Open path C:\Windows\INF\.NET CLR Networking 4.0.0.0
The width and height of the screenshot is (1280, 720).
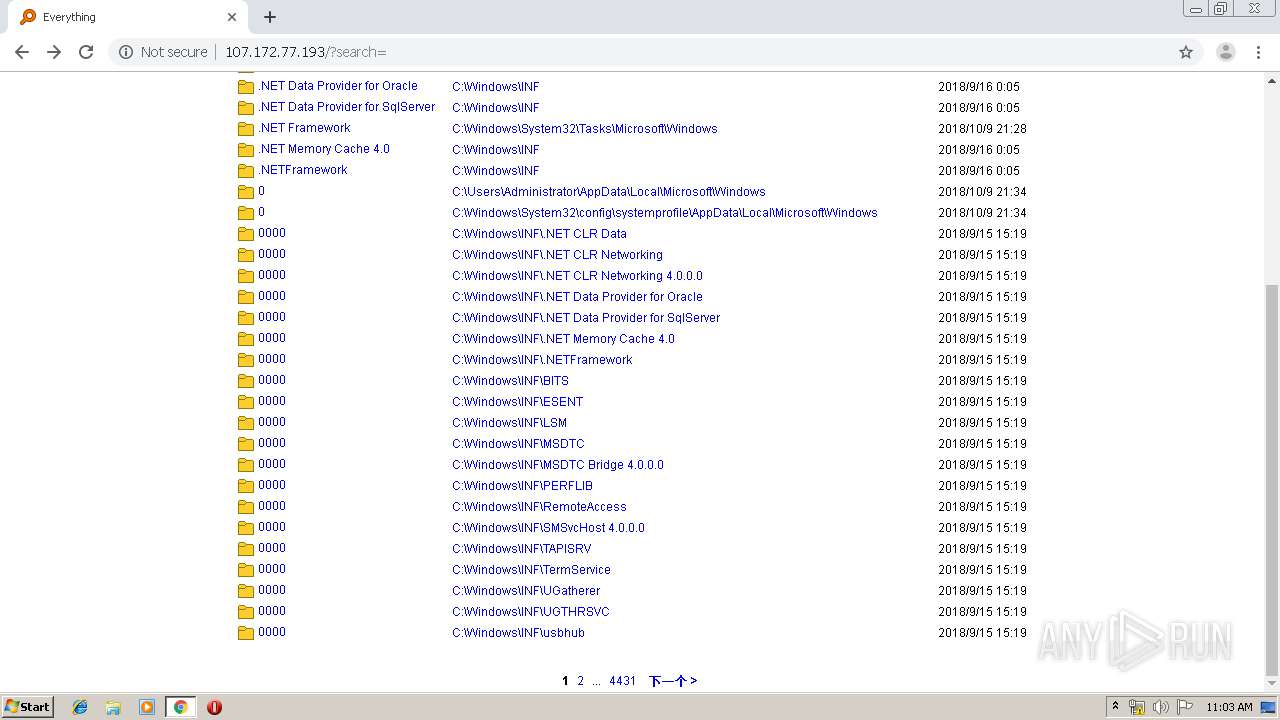click(x=577, y=276)
